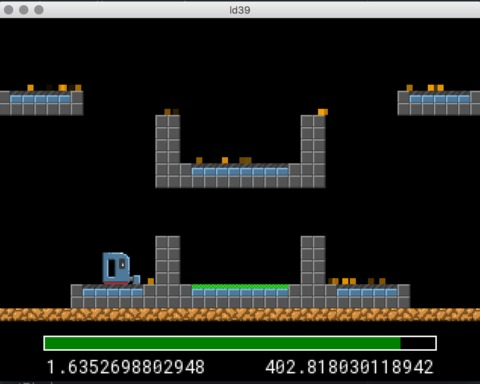This screenshot has width=480, height=384.
Task: Click the orange block atop the upper-right tower
Action: coord(323,112)
